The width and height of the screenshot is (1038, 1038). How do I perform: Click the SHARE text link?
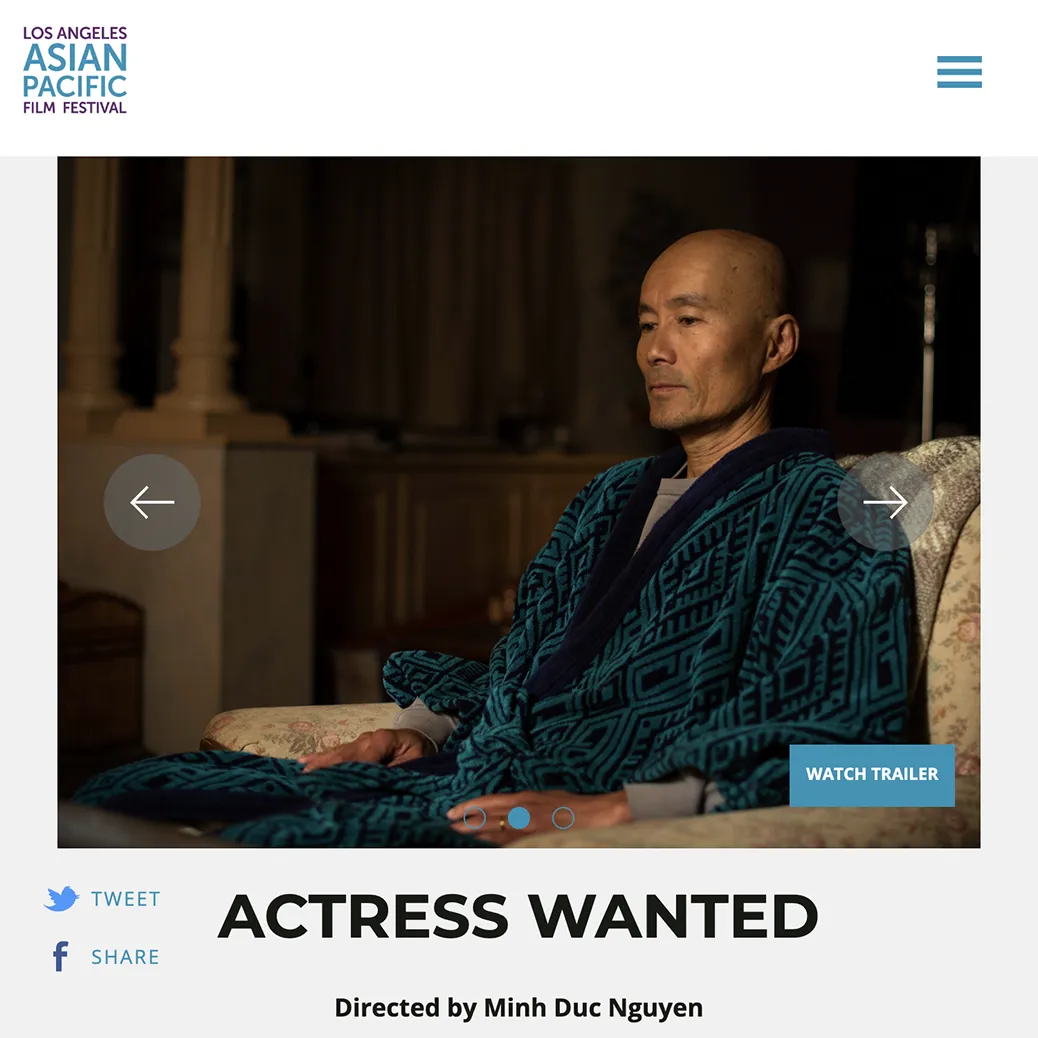[125, 957]
